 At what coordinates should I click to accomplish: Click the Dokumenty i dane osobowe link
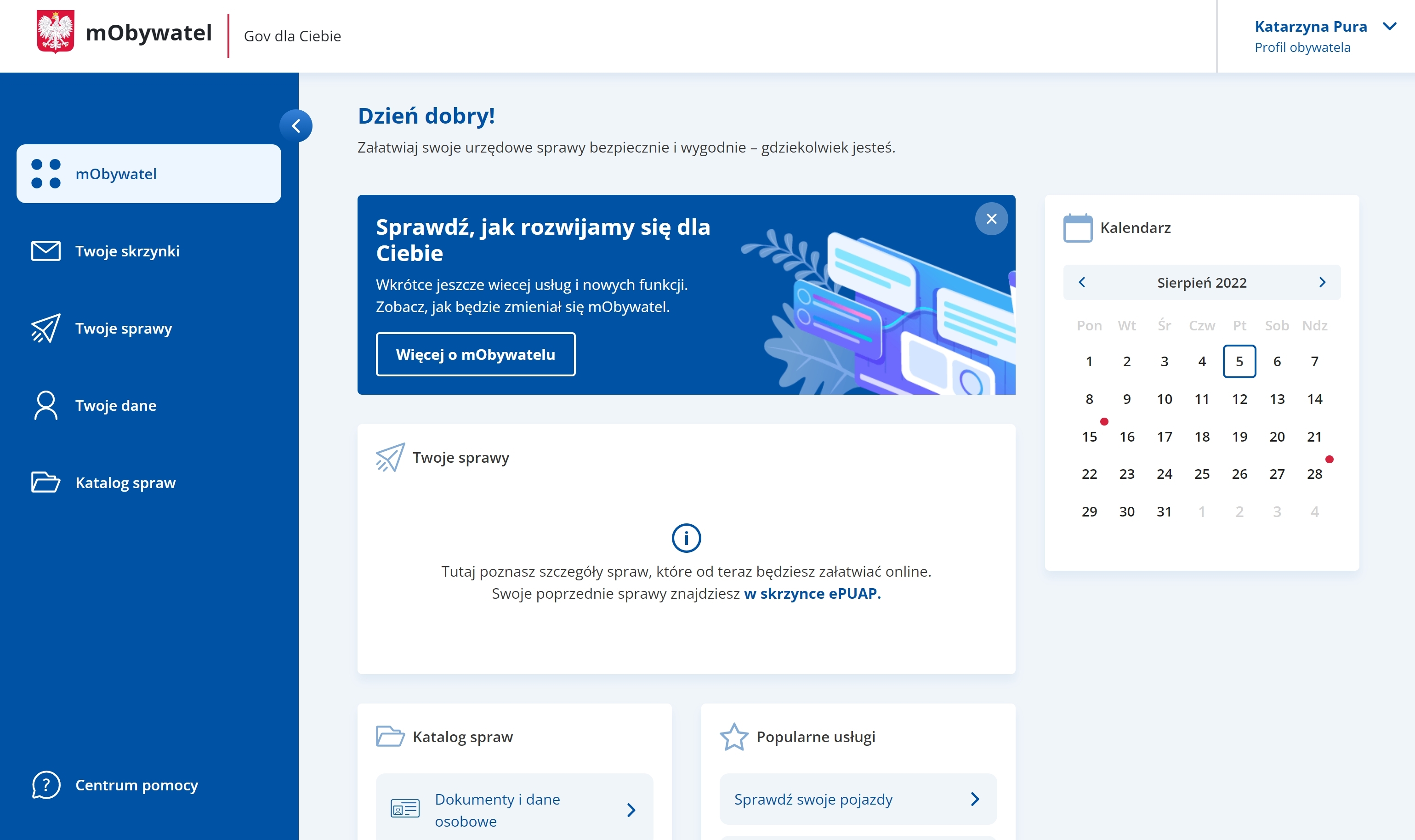[x=498, y=810]
